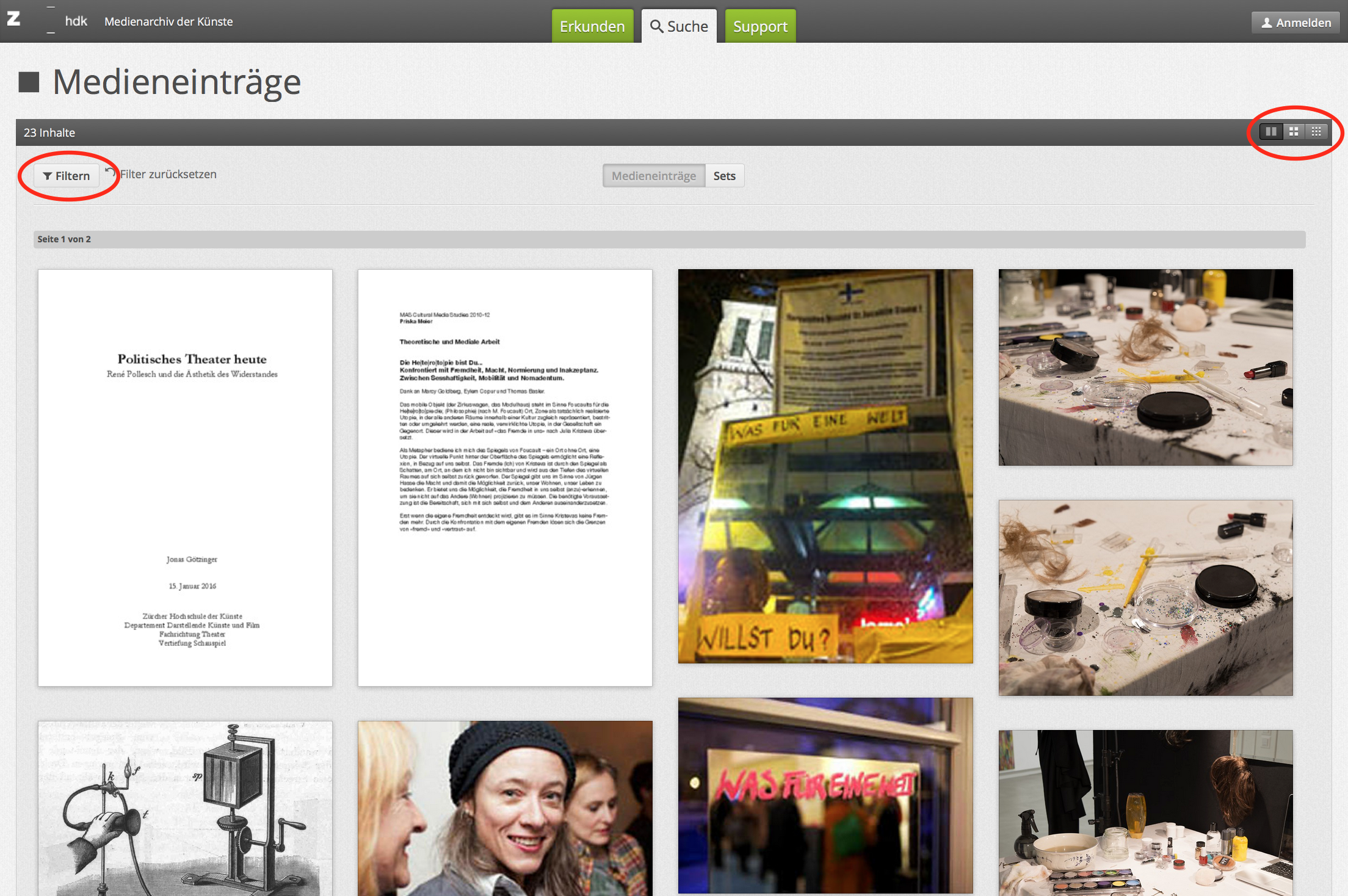The image size is (1348, 896).
Task: Click the reset arrow icon before Filter zurücksetzen
Action: [111, 173]
